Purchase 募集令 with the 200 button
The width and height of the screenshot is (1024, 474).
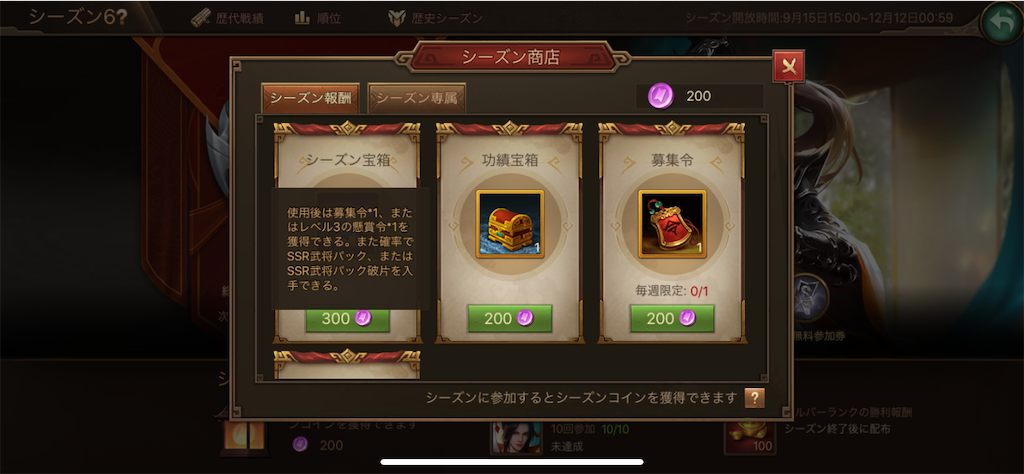(x=672, y=319)
